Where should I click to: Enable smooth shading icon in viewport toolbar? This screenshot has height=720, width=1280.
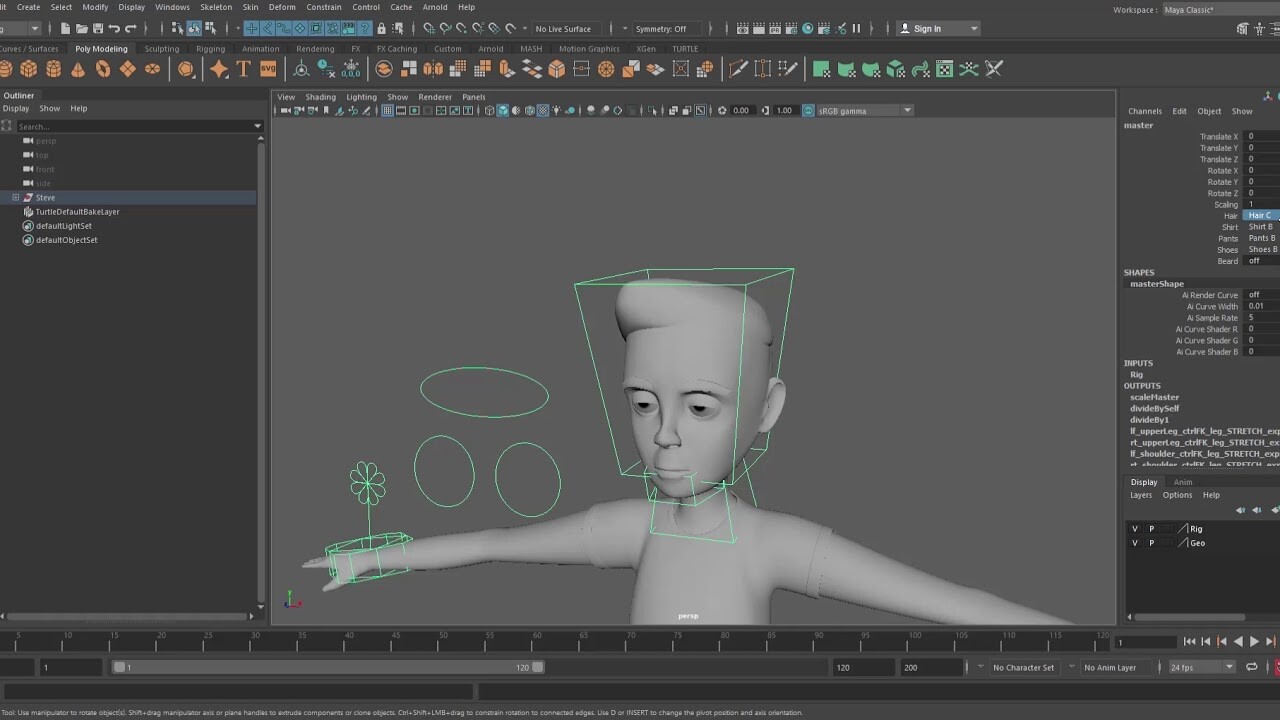(502, 110)
